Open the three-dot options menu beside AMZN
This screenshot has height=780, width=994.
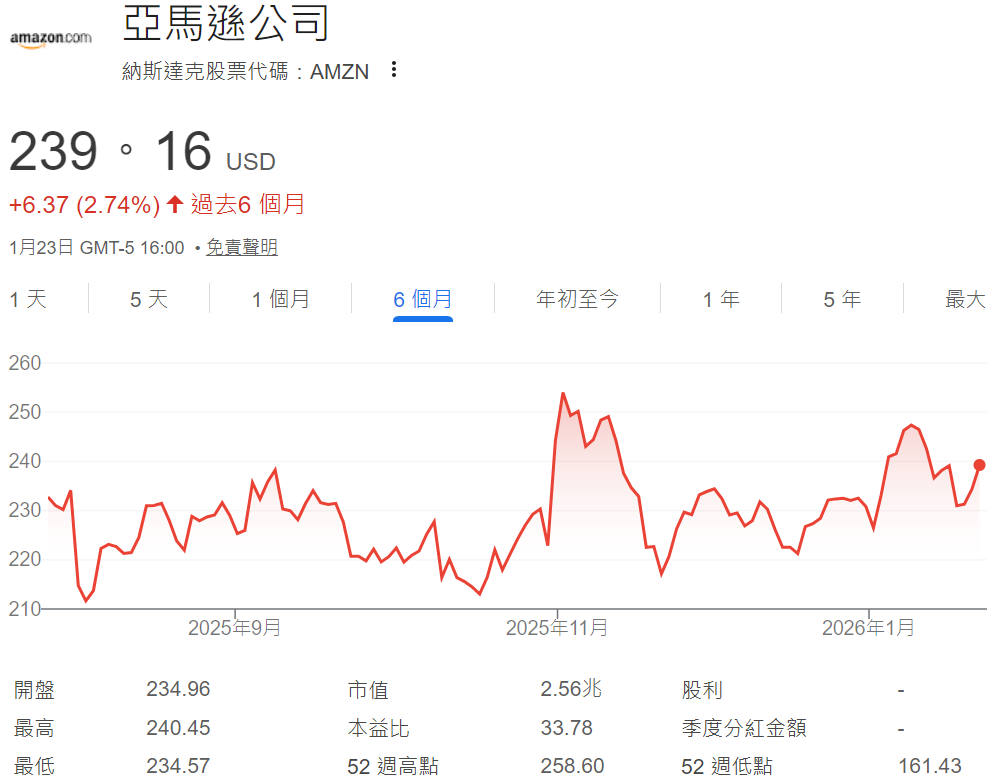point(394,70)
